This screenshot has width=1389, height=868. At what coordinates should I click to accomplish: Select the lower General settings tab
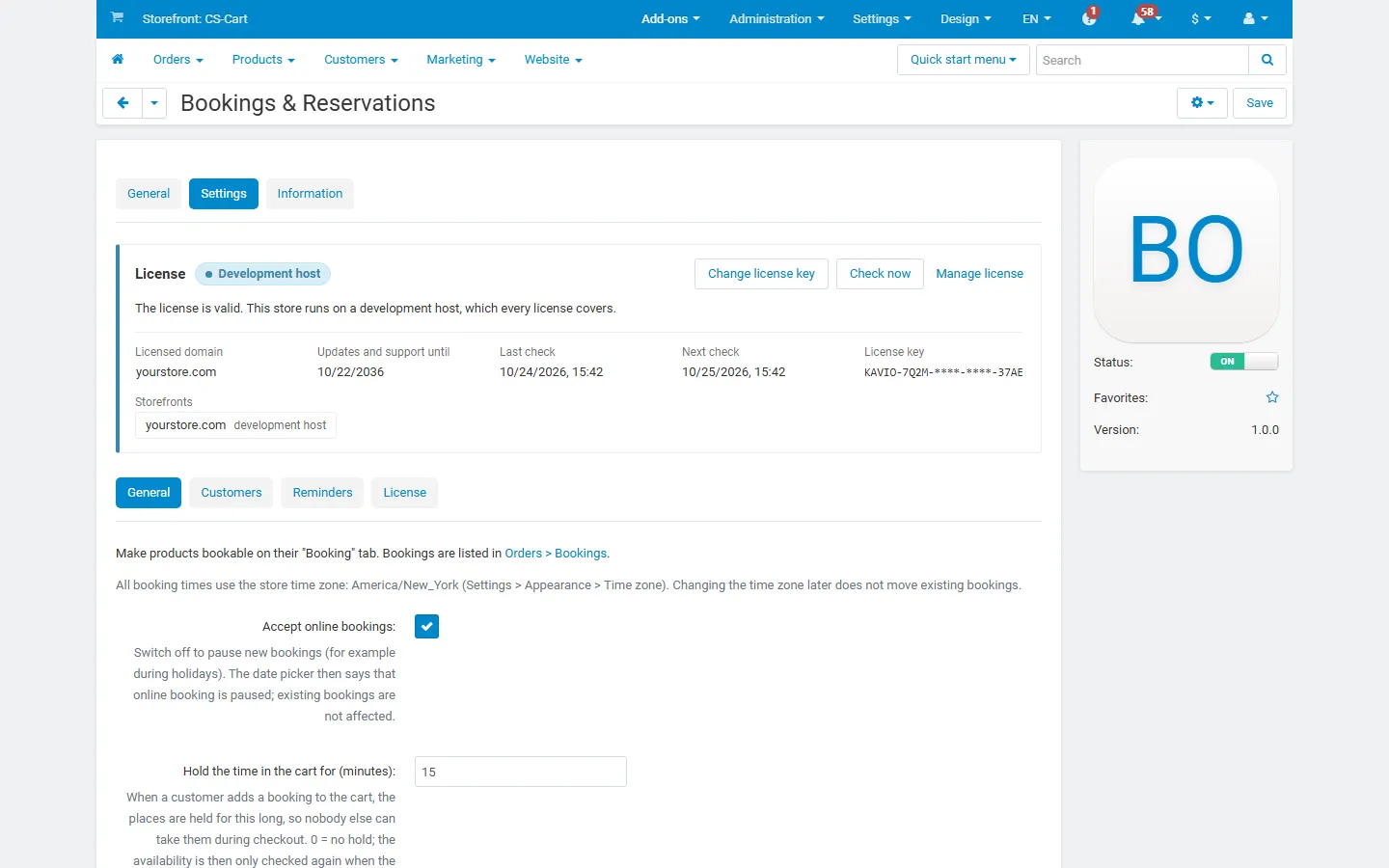149,493
